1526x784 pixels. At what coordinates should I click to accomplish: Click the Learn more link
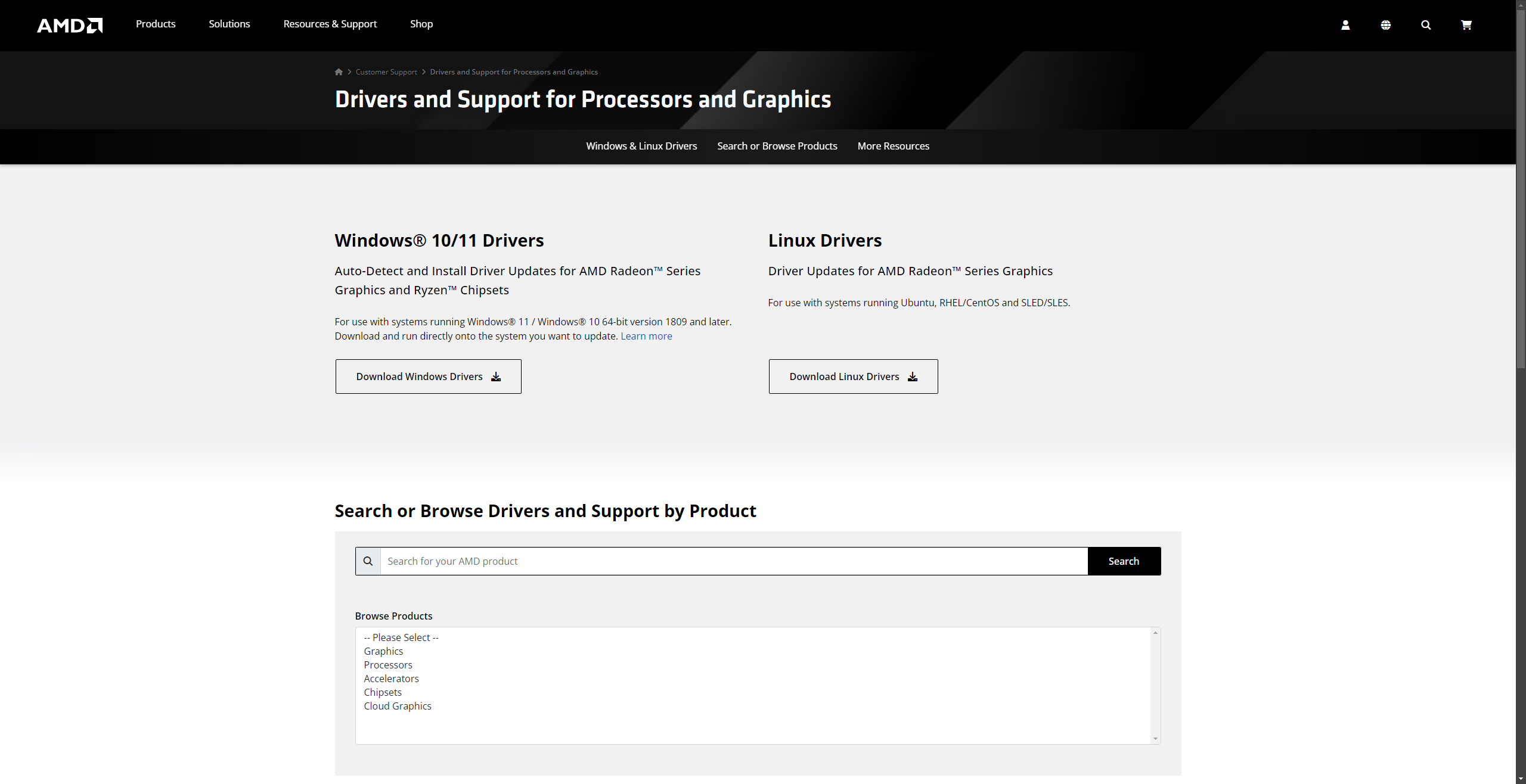point(646,336)
